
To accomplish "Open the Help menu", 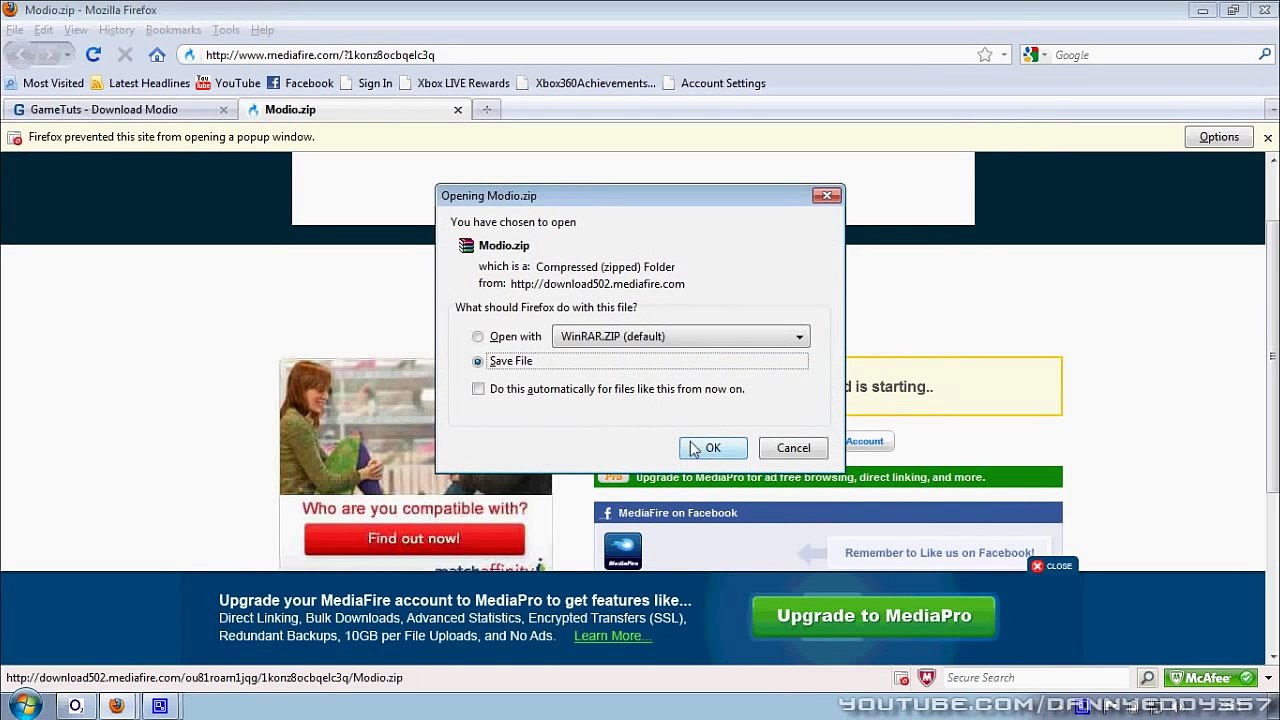I will point(262,30).
